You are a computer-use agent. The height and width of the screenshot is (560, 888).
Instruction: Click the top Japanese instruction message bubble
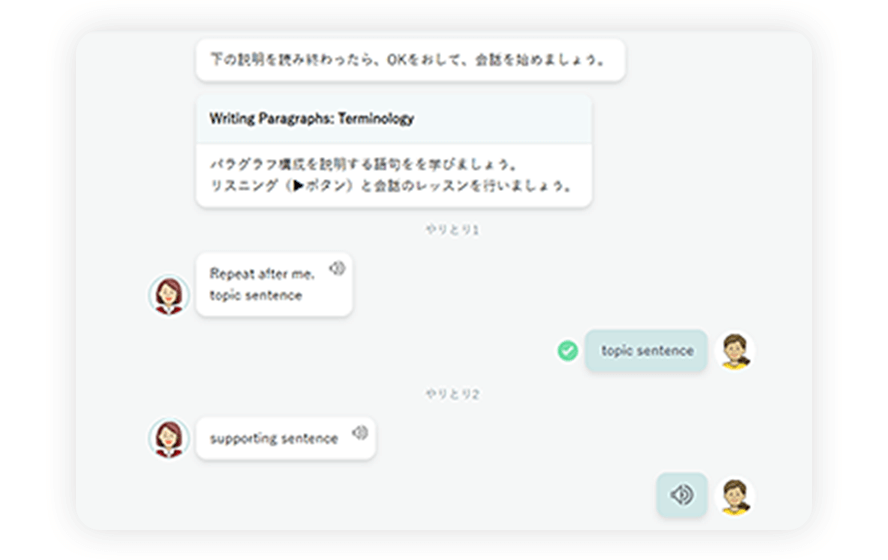410,60
